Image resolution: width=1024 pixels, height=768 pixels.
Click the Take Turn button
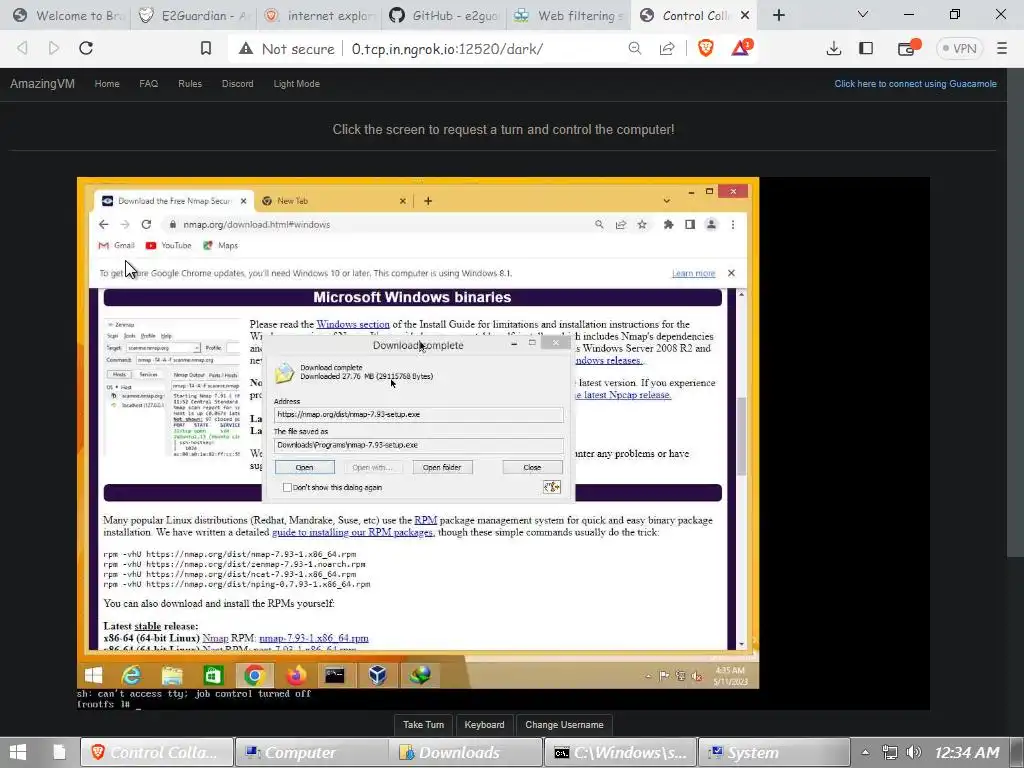(x=423, y=724)
